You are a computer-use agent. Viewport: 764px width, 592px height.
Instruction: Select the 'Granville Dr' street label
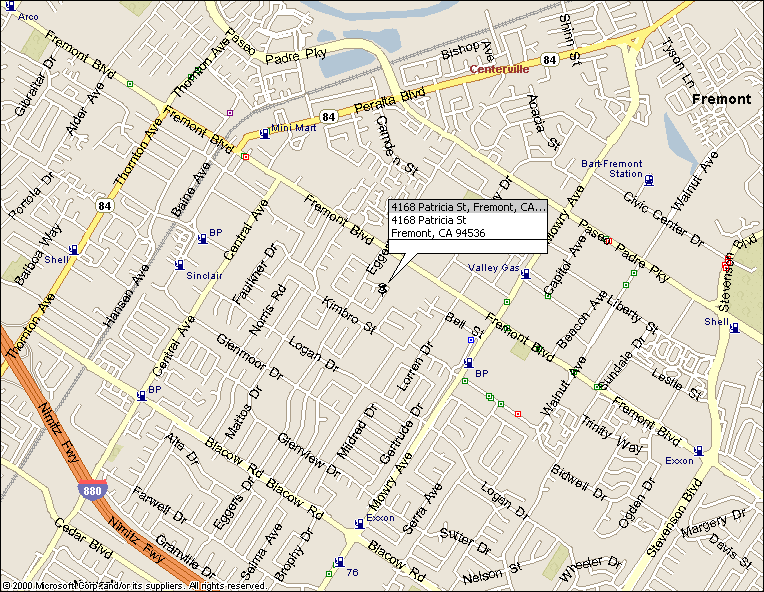185,556
